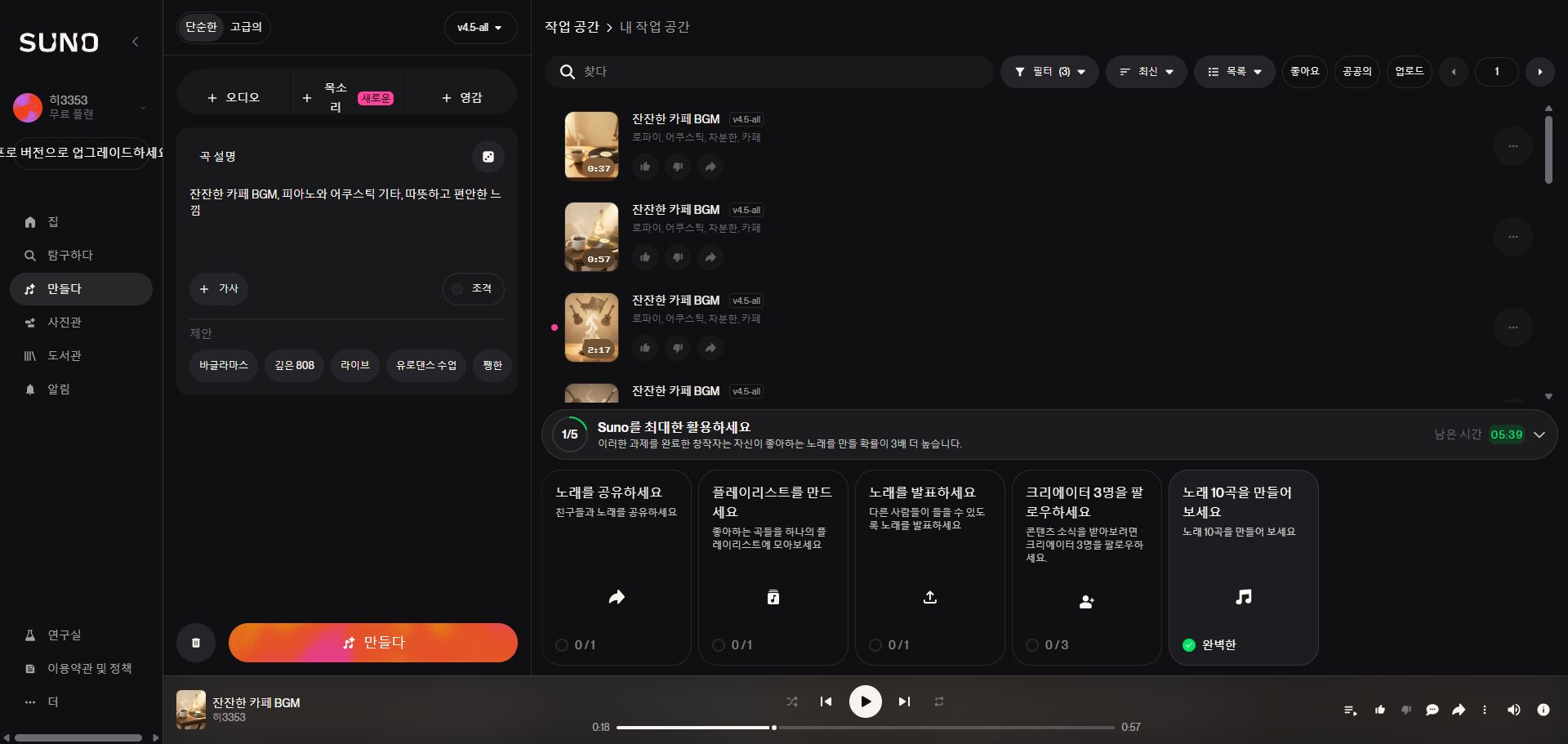This screenshot has height=744, width=1568.
Task: Open the volume control icon
Action: (1513, 710)
